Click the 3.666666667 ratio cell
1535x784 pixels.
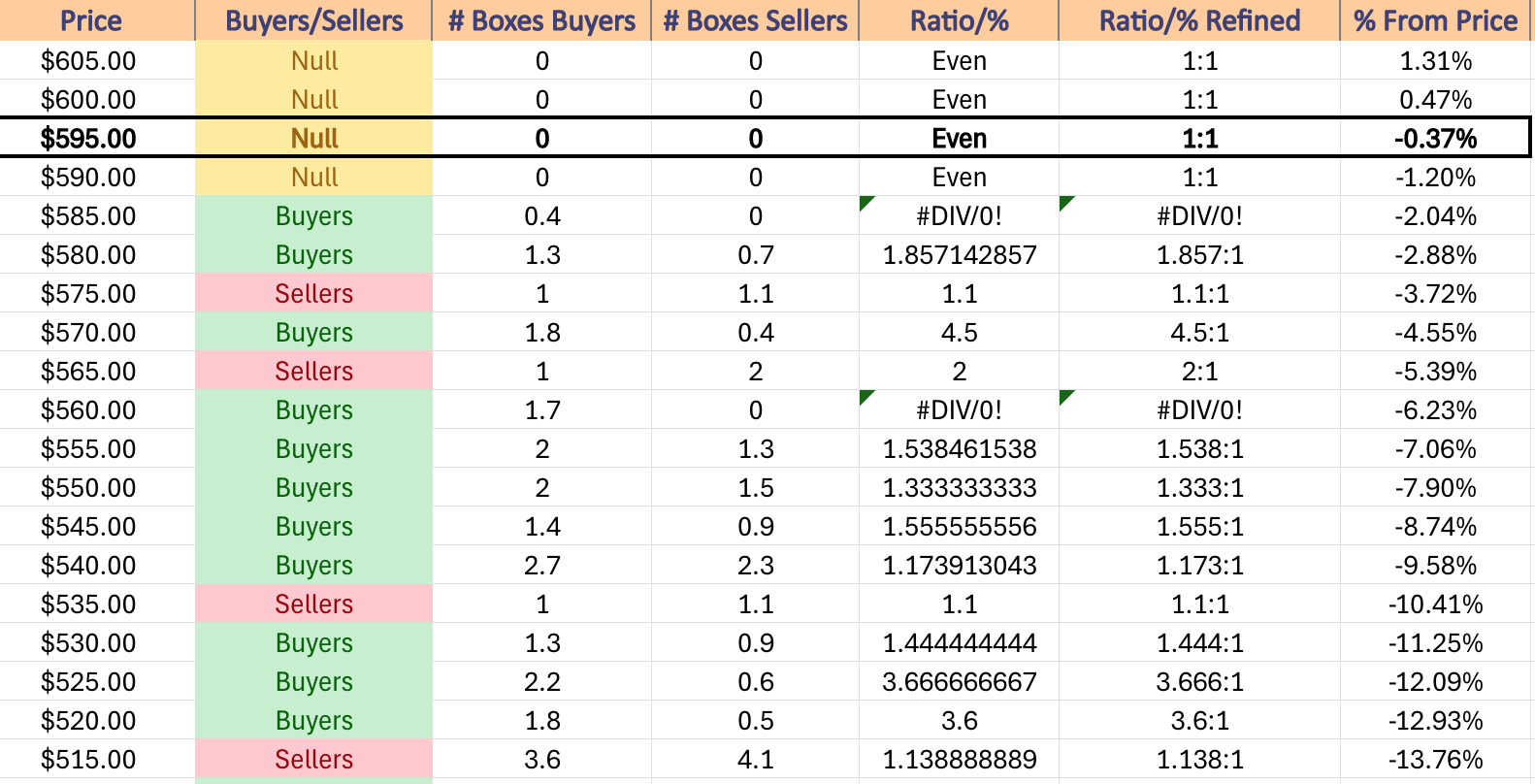(x=959, y=681)
